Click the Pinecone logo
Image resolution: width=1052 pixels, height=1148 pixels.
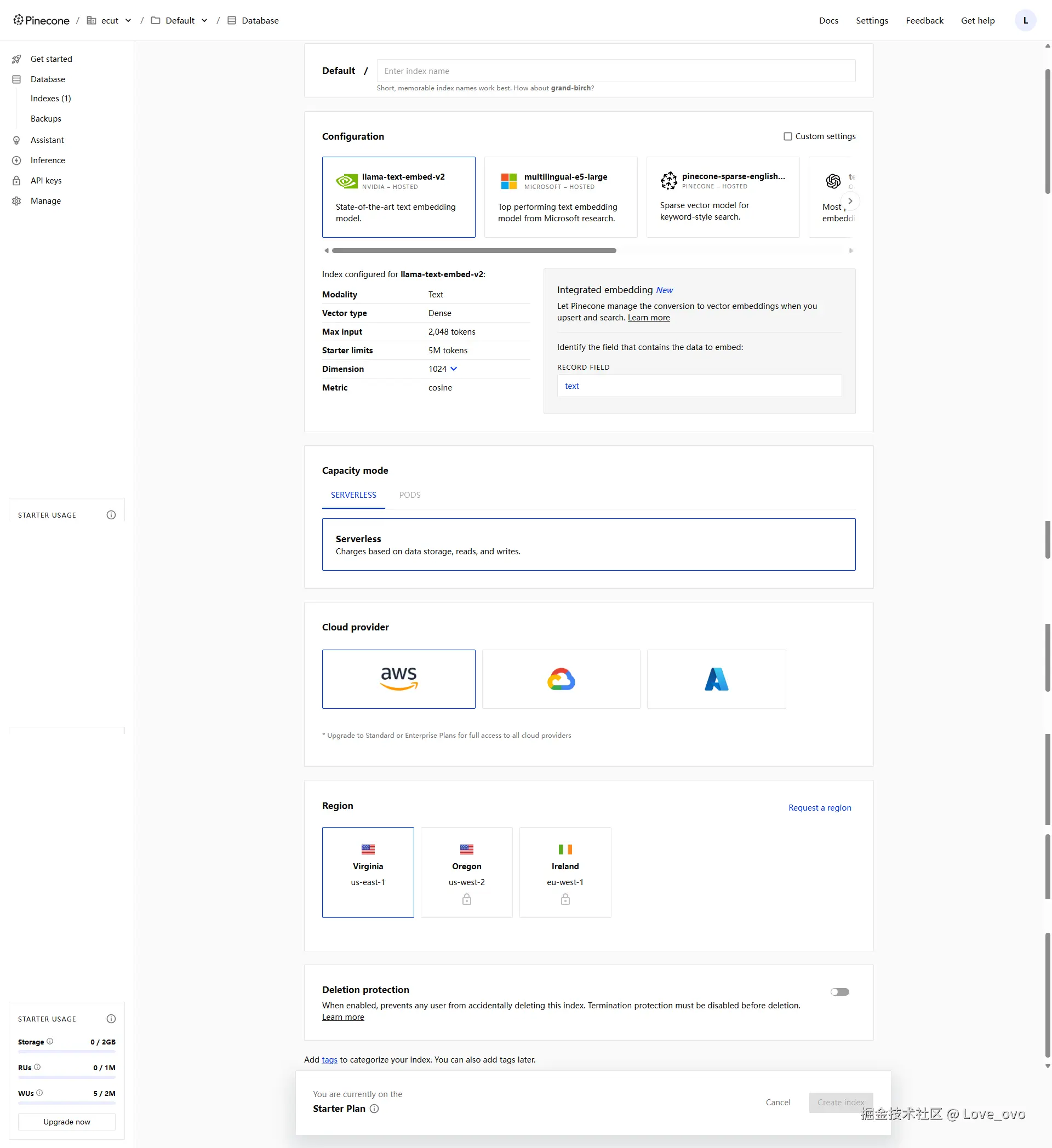pos(42,20)
